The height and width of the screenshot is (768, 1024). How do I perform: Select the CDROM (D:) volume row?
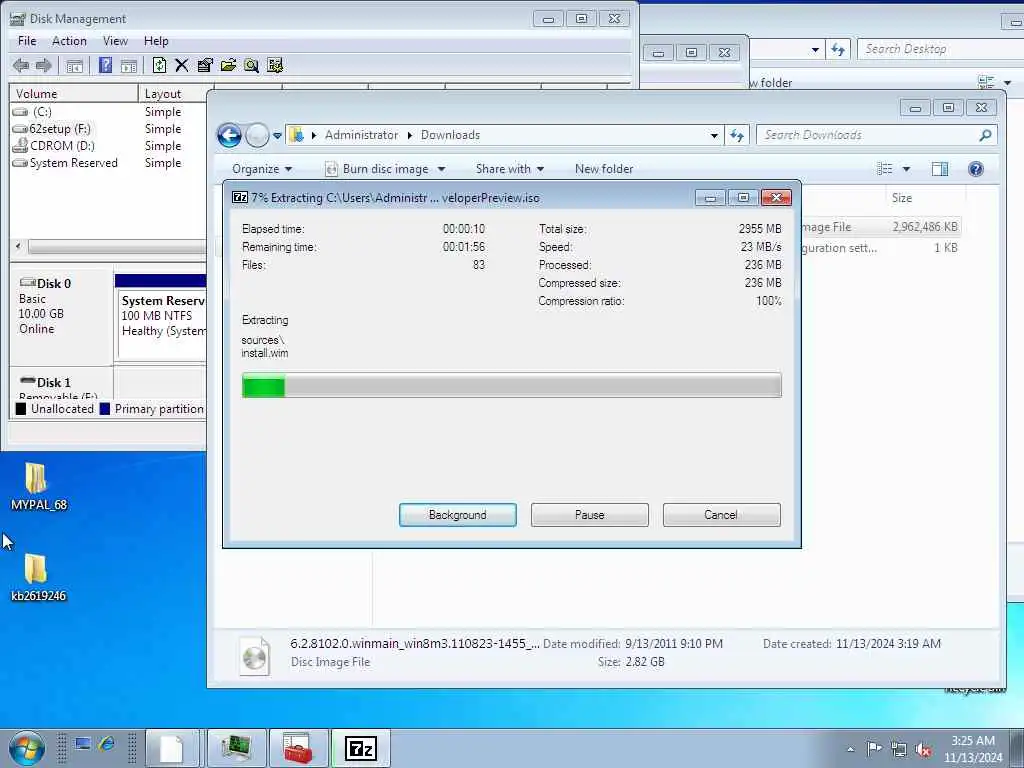coord(108,146)
